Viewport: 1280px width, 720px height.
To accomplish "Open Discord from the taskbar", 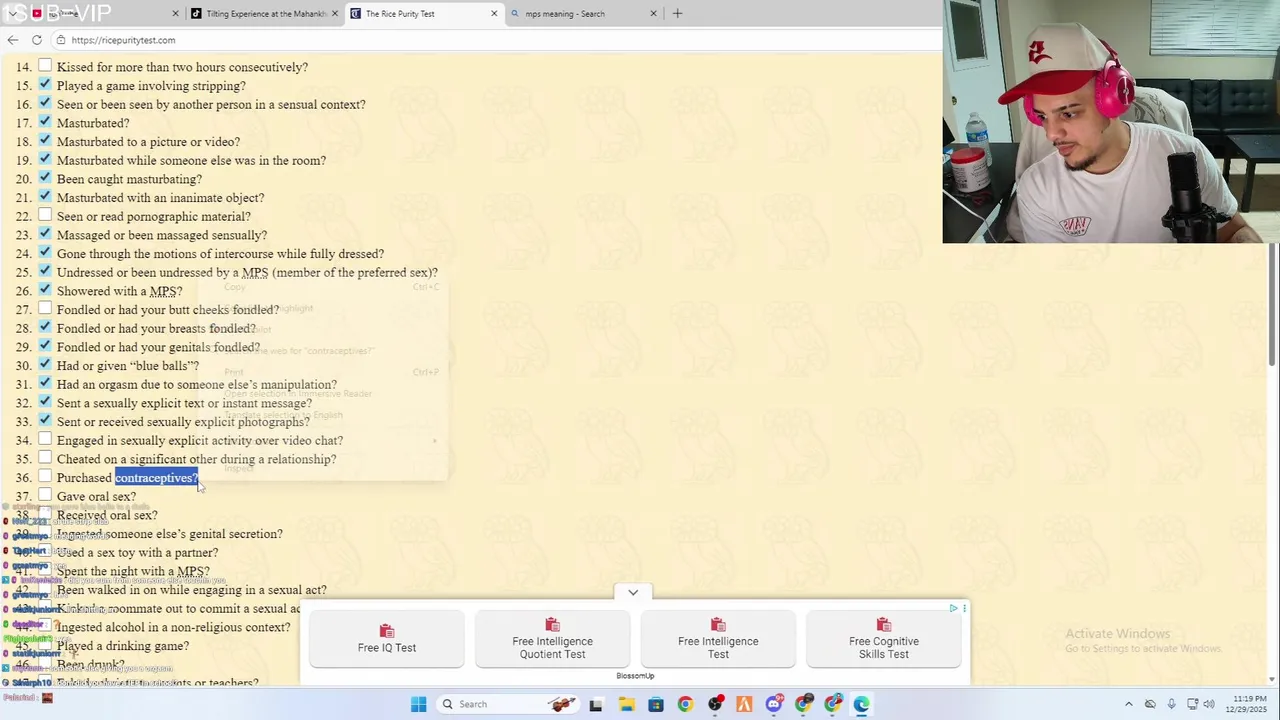I will tap(774, 704).
